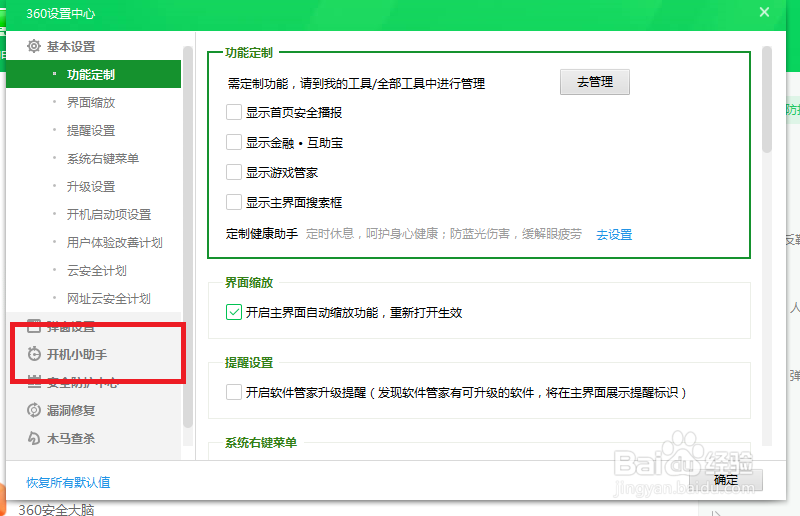
Task: Click the main settings panel scrollbar thumb
Action: click(767, 99)
